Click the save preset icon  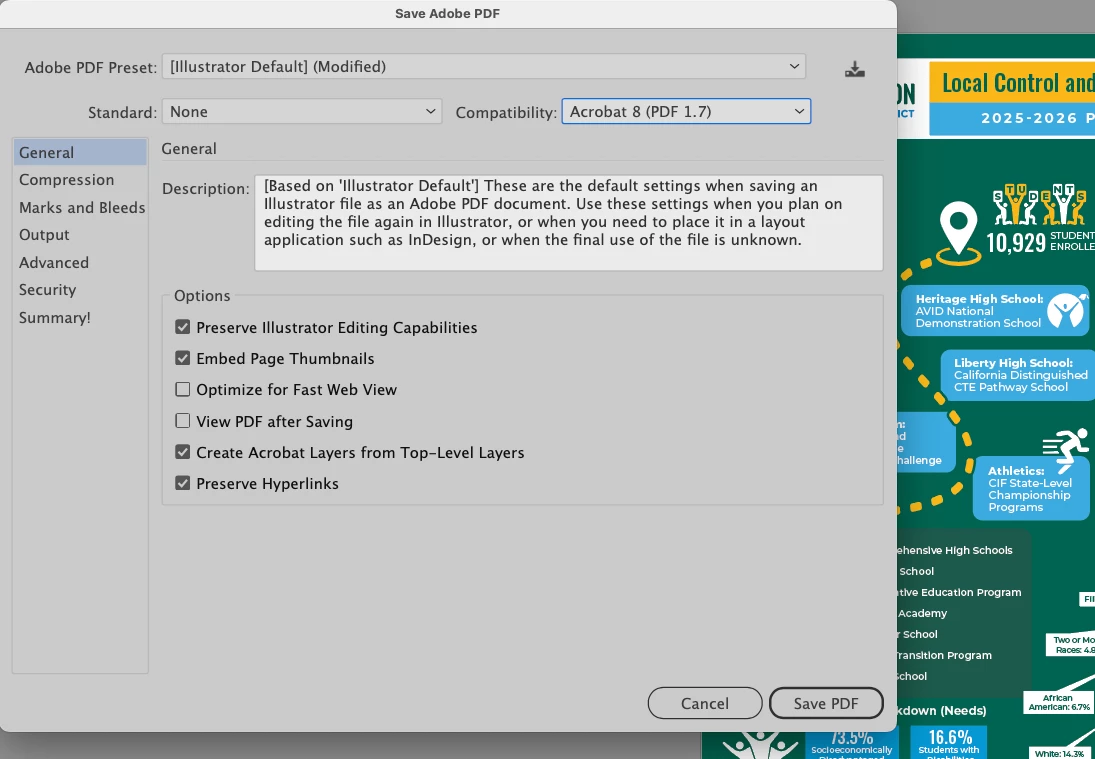(x=855, y=68)
